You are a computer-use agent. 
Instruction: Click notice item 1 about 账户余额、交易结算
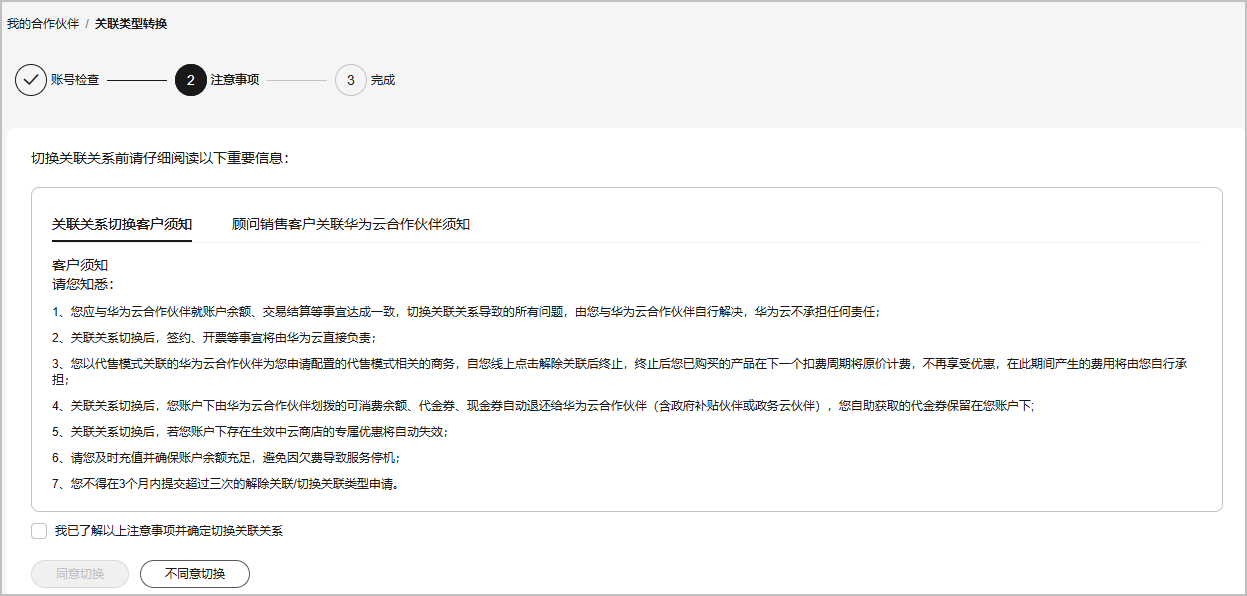pos(466,312)
